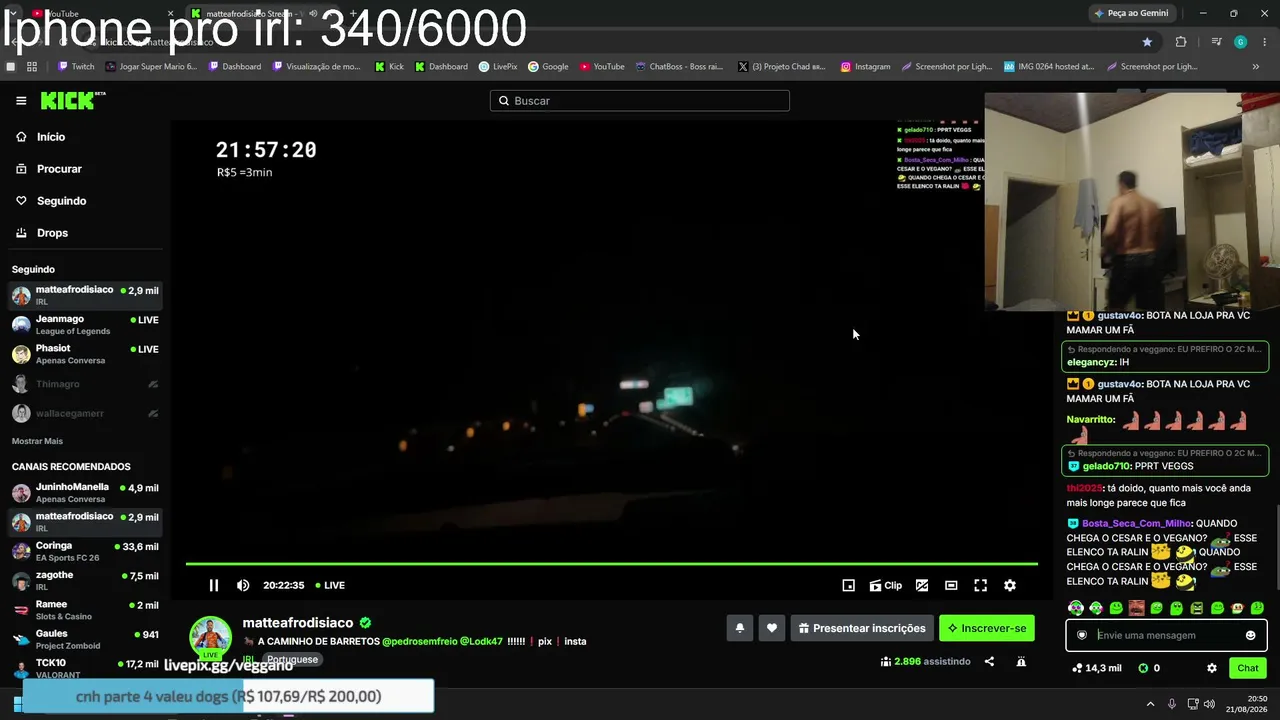
Task: Click the badge icon inside the message field
Action: (x=1082, y=635)
